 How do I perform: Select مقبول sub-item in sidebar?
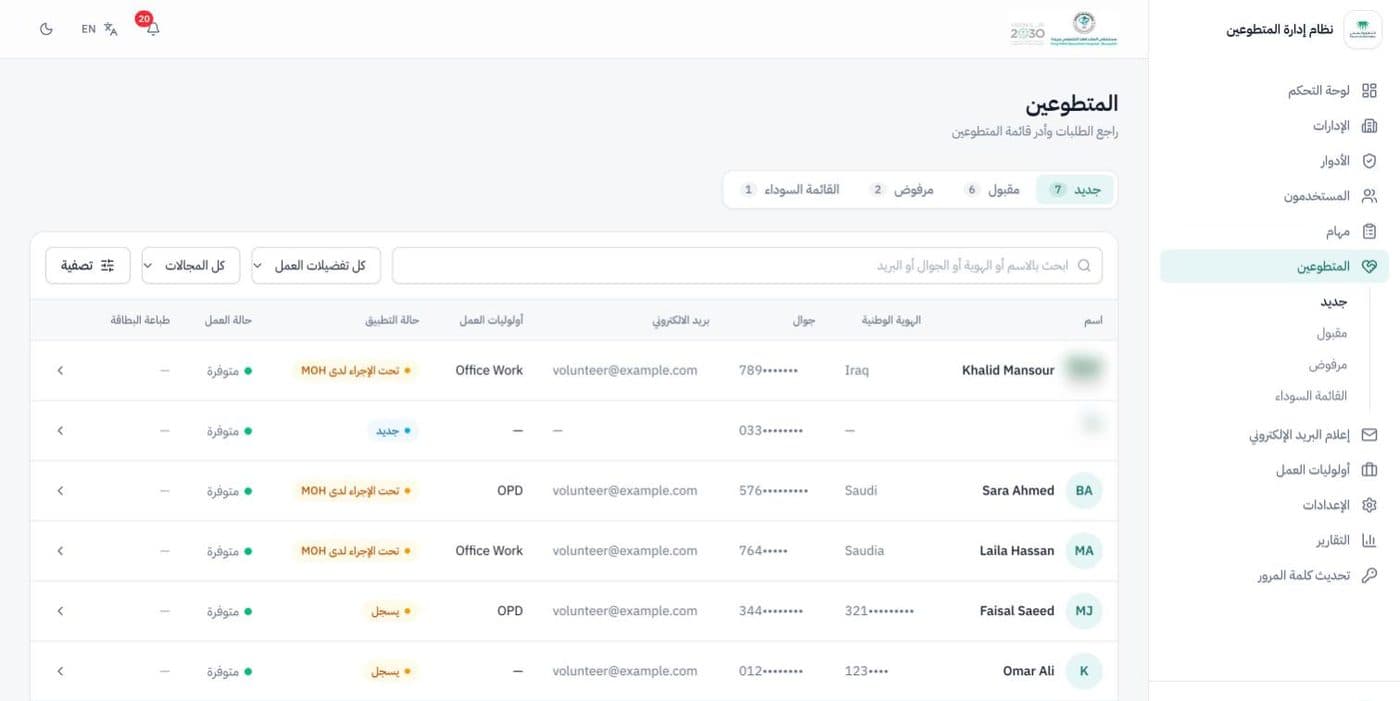(1332, 333)
